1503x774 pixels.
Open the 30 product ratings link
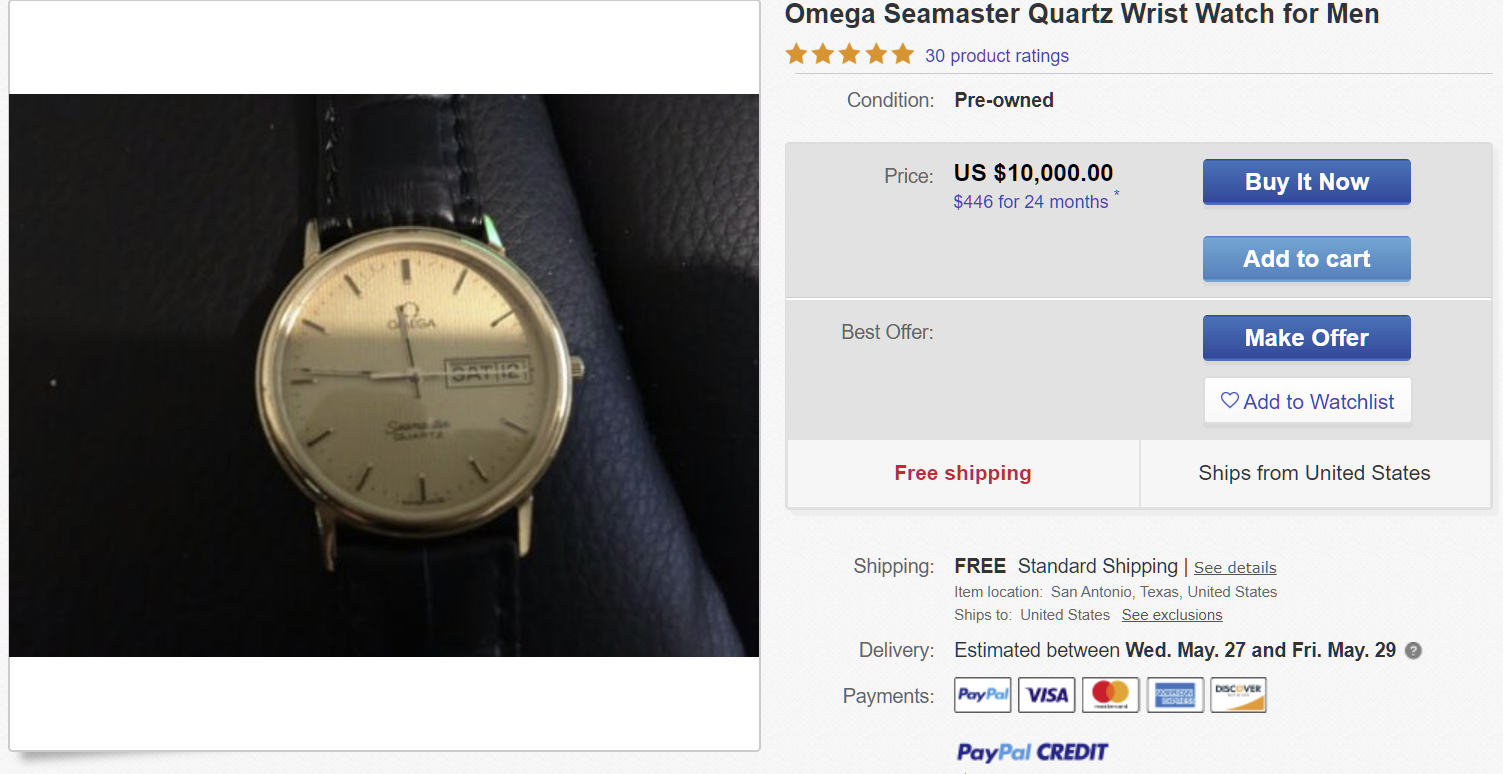click(x=996, y=56)
